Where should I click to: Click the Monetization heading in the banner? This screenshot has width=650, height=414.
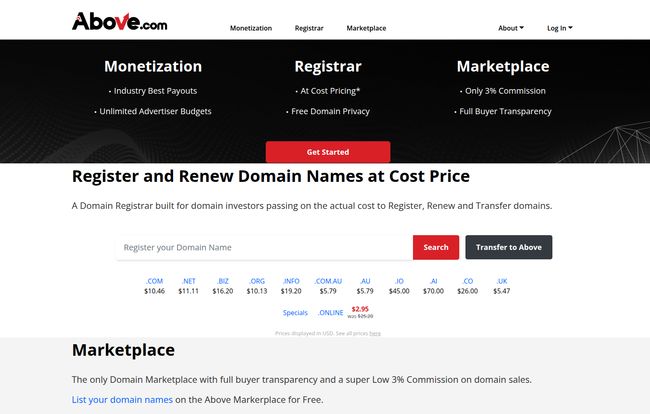[x=153, y=66]
